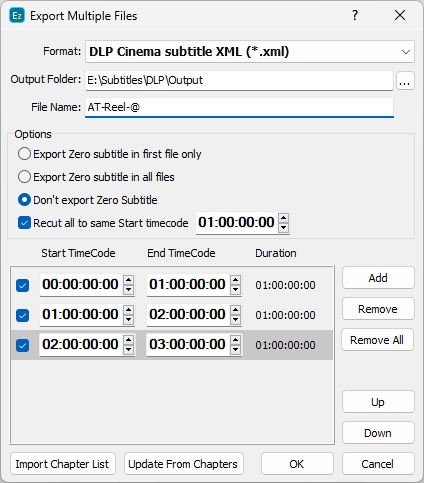Uncheck Recut all to same Start timecode
The width and height of the screenshot is (424, 483).
[24, 223]
